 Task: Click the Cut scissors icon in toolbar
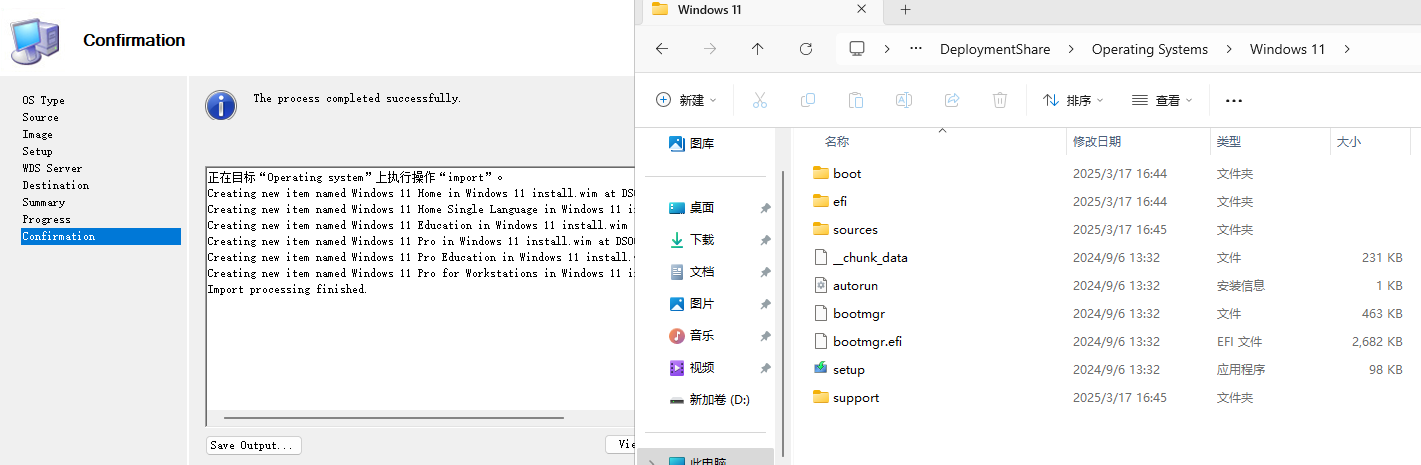pyautogui.click(x=759, y=100)
